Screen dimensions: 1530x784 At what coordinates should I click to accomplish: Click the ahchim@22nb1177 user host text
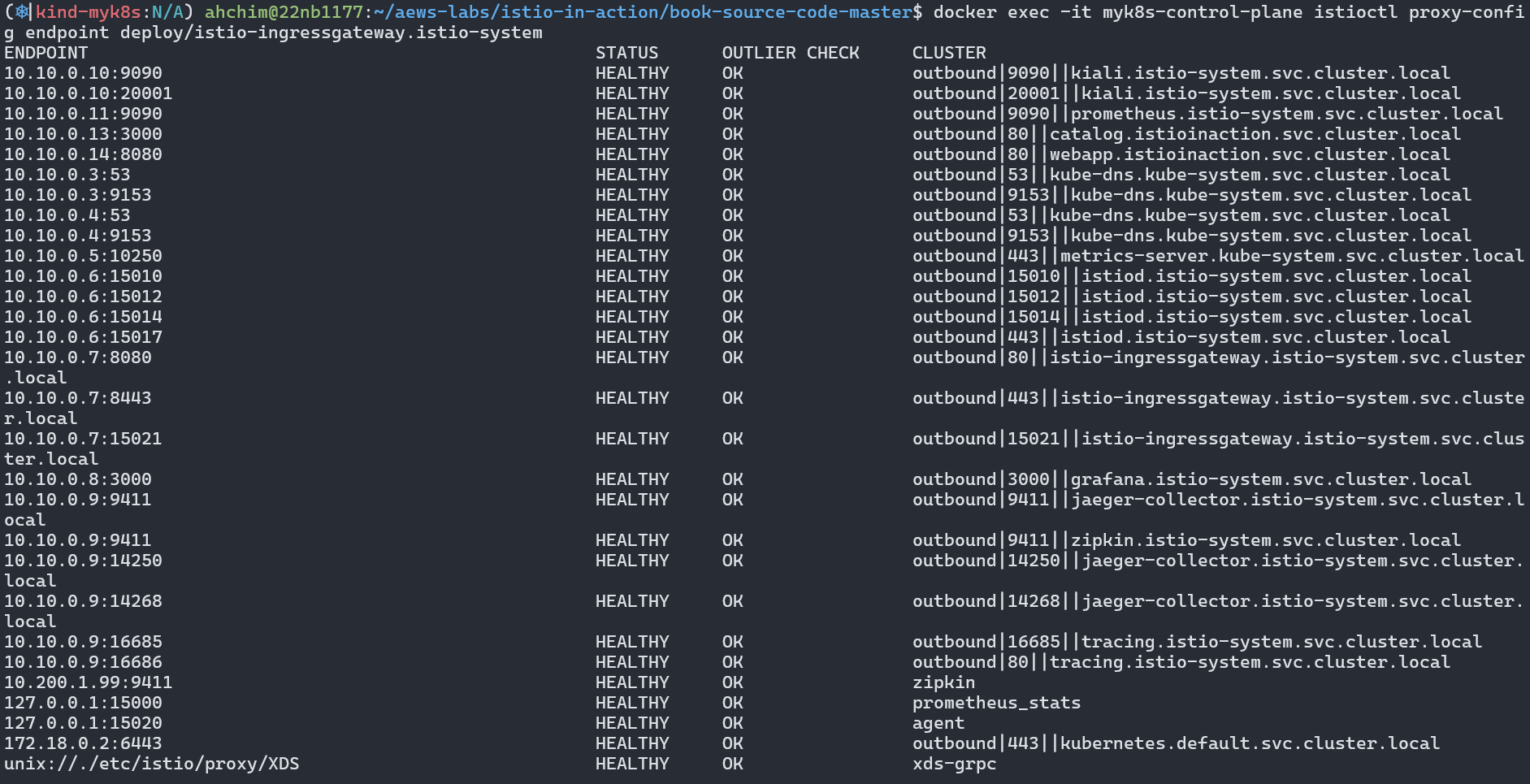(284, 12)
